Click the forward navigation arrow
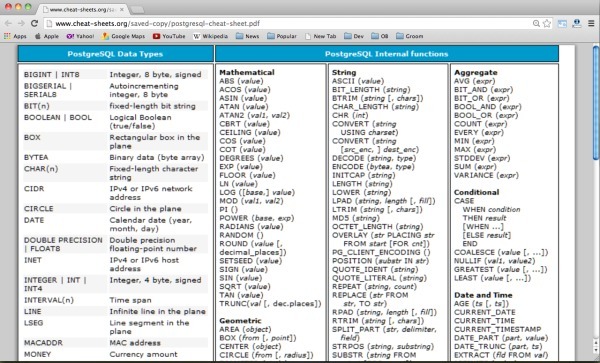600x363 pixels. coord(21,23)
